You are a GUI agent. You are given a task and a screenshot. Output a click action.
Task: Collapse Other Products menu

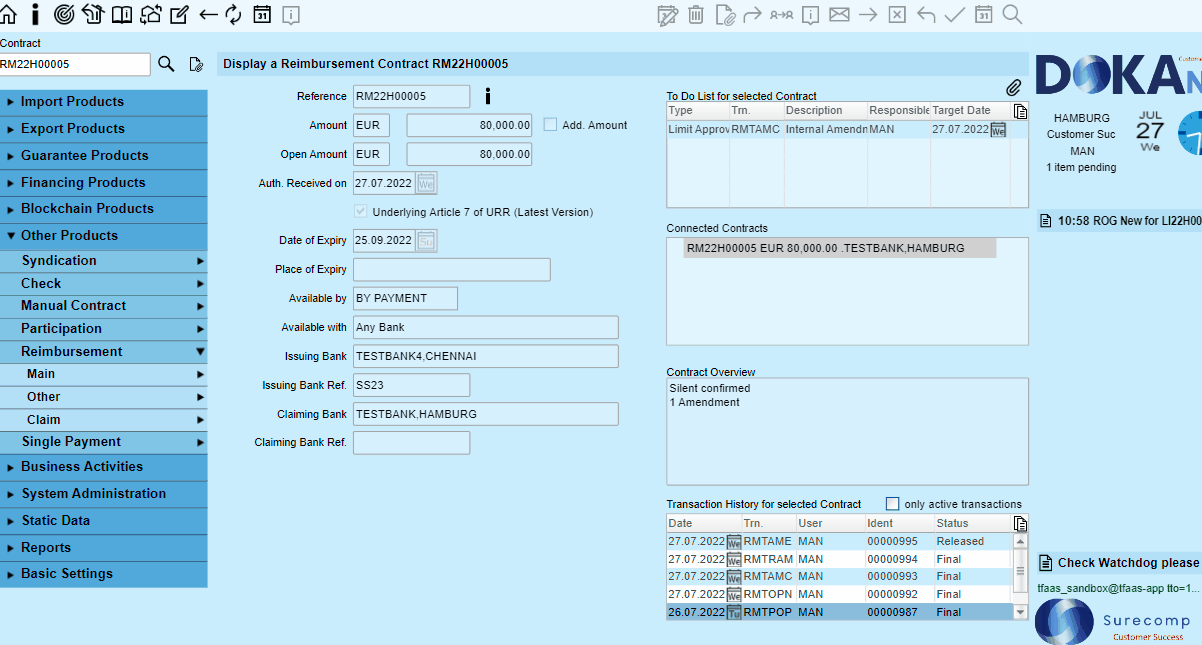pos(104,236)
